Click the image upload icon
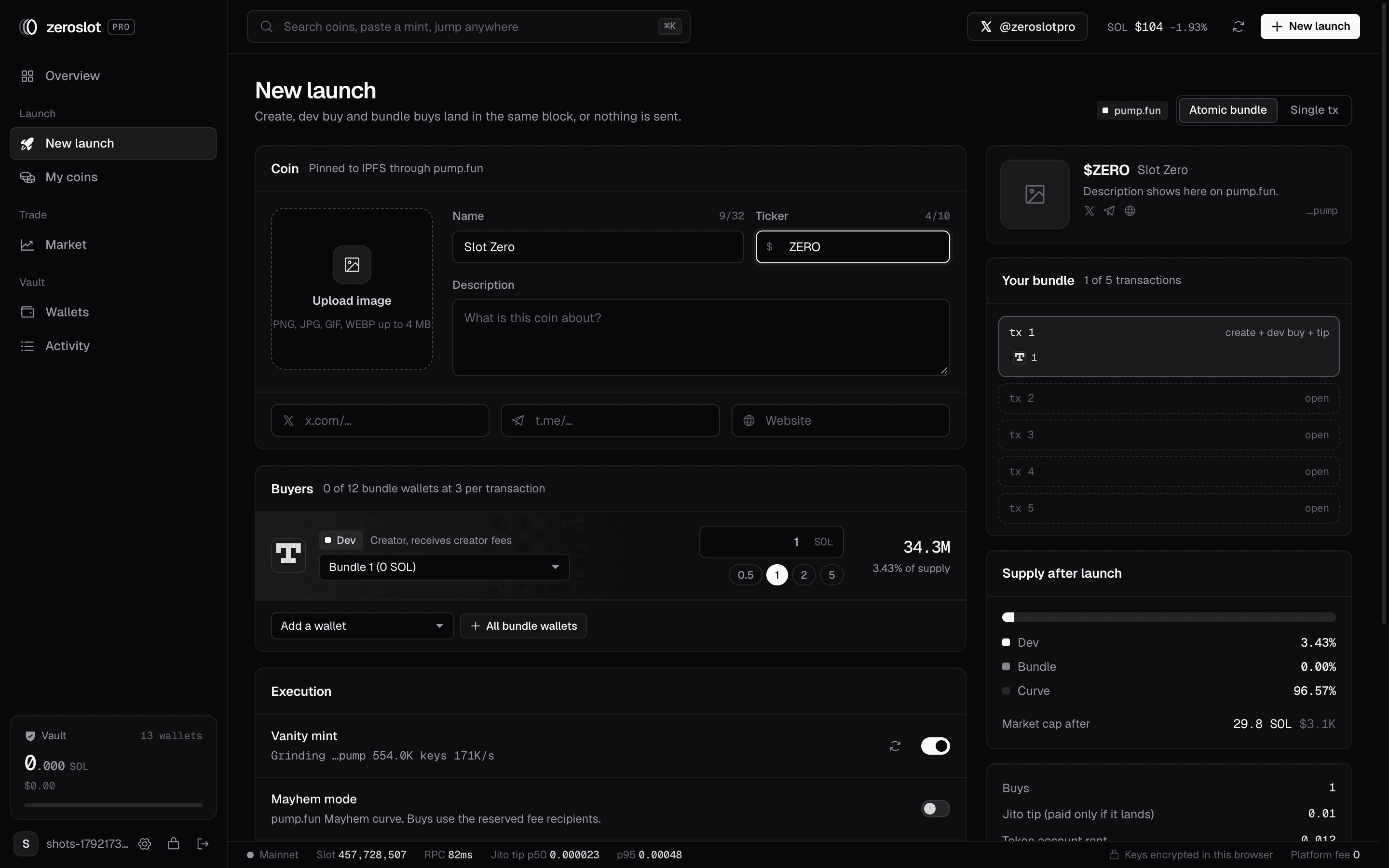This screenshot has width=1389, height=868. pyautogui.click(x=352, y=265)
